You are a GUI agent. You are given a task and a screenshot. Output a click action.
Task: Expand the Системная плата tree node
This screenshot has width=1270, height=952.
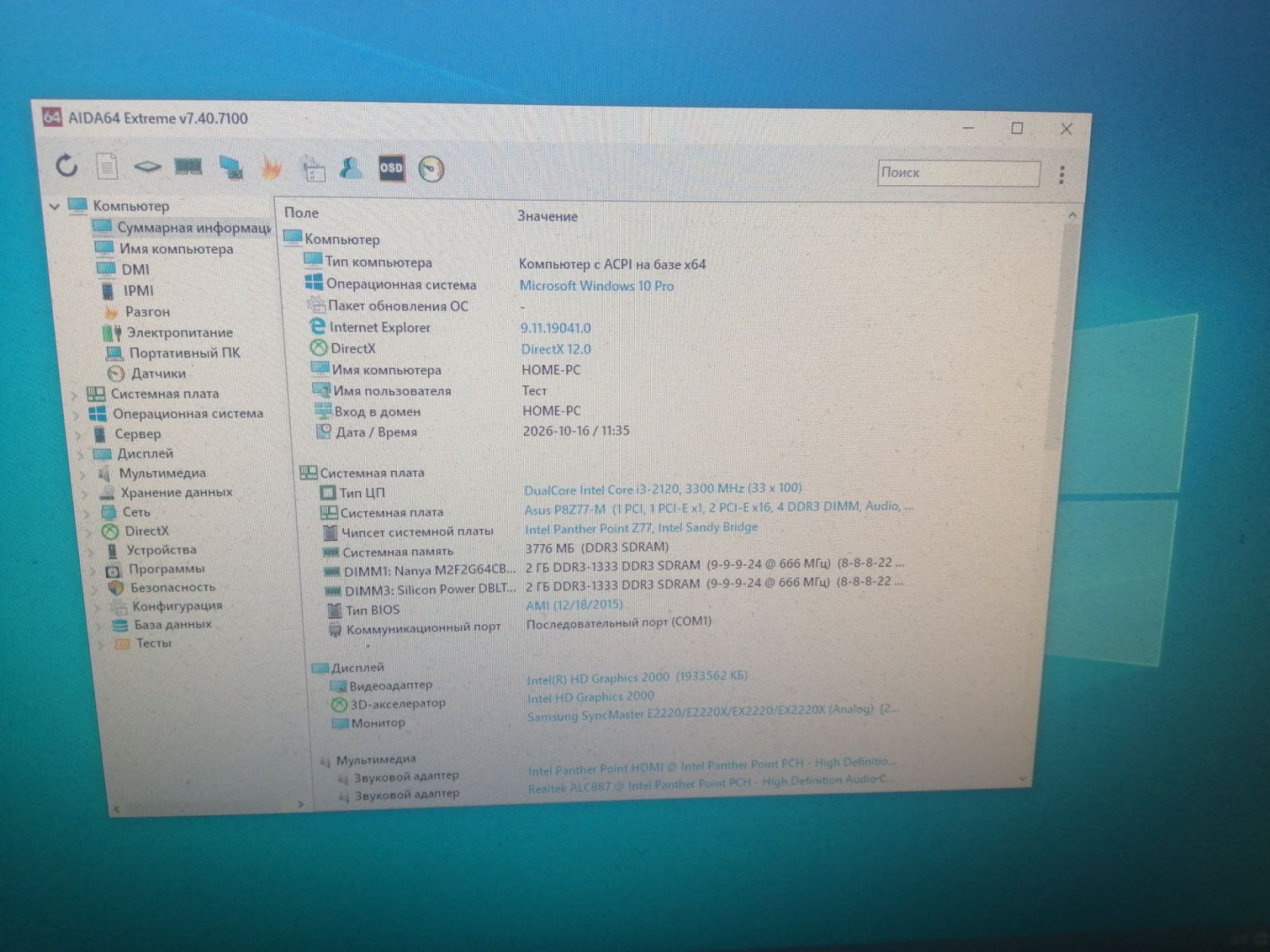point(74,394)
